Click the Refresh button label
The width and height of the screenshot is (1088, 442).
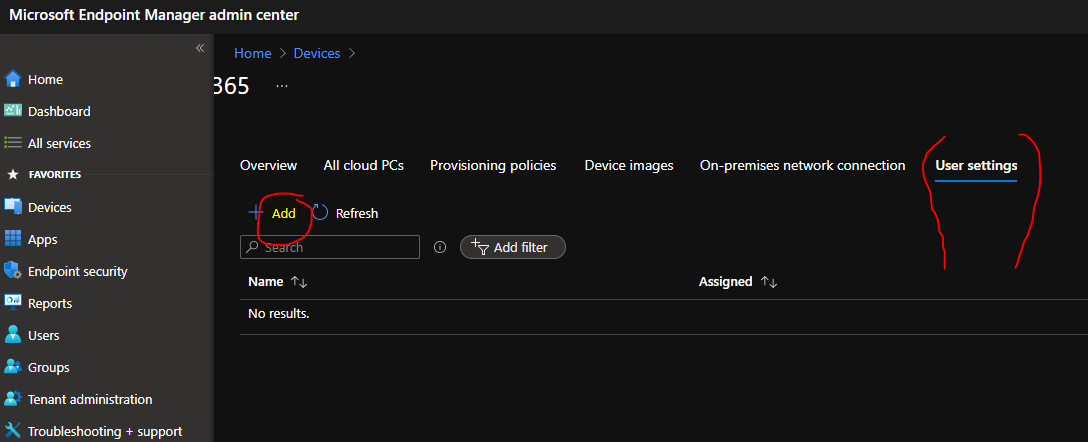[x=357, y=213]
